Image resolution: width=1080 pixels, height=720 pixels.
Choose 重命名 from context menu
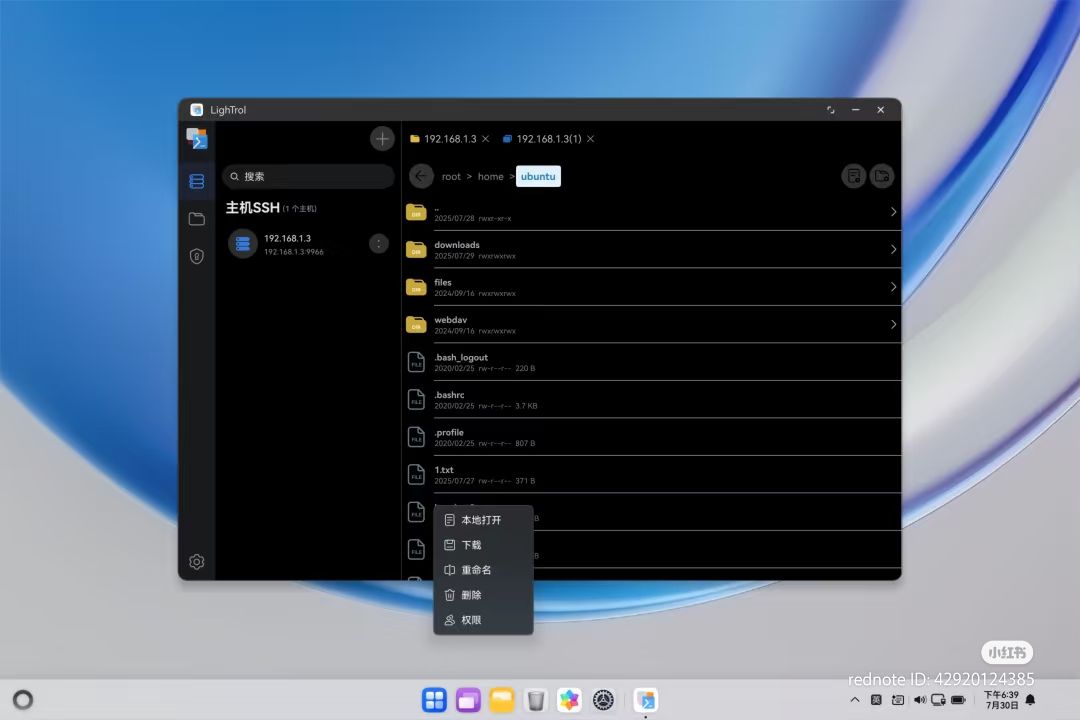click(x=483, y=570)
